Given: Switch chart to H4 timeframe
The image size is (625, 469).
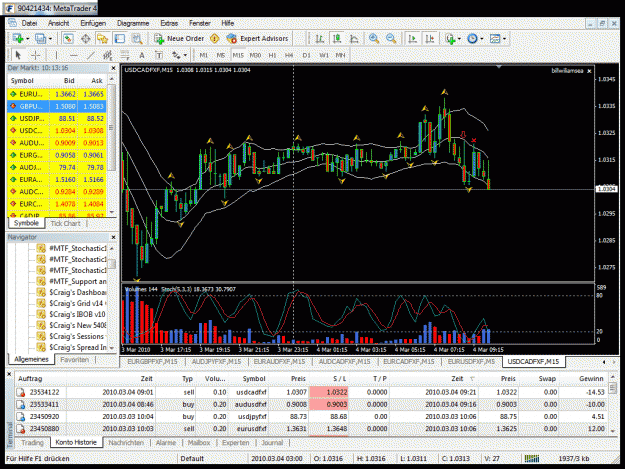Looking at the screenshot, I should click(289, 55).
